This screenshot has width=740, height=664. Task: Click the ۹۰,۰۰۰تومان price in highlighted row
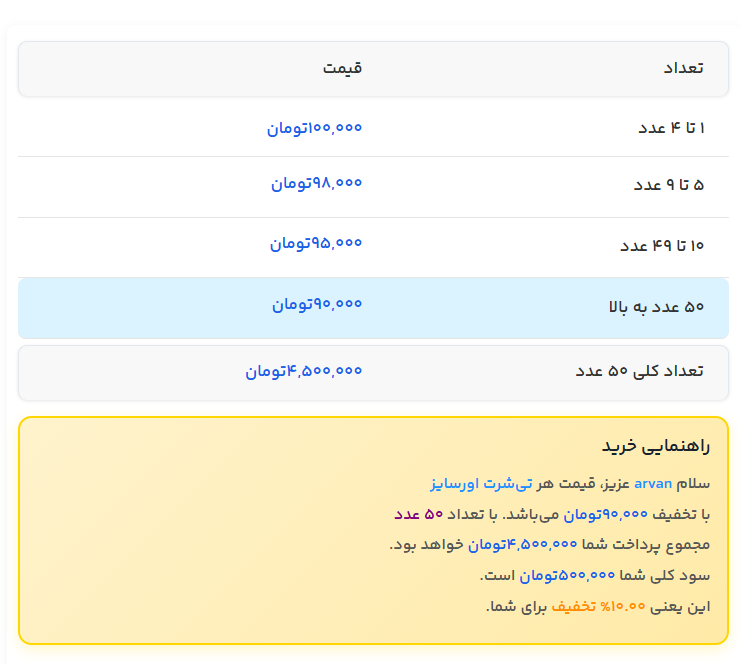pyautogui.click(x=317, y=304)
